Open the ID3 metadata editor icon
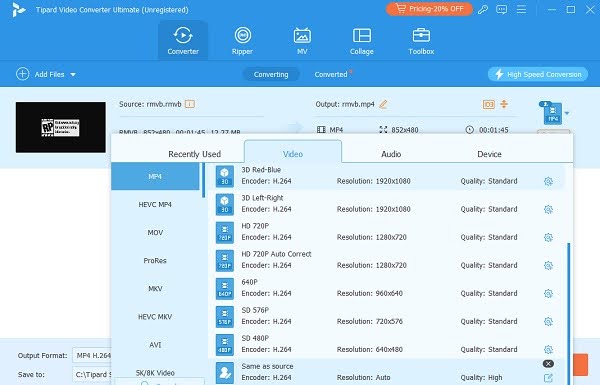Screen dimensions: 600x385 coord(489,104)
